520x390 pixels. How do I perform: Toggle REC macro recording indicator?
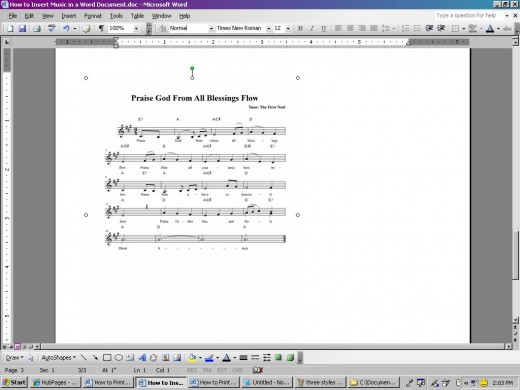point(192,370)
